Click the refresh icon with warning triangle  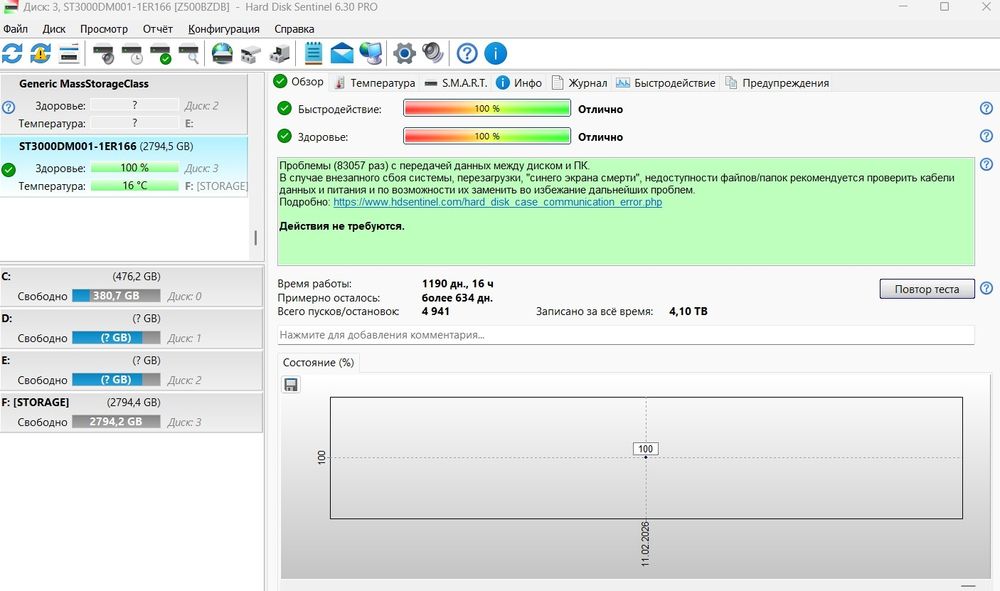40,54
